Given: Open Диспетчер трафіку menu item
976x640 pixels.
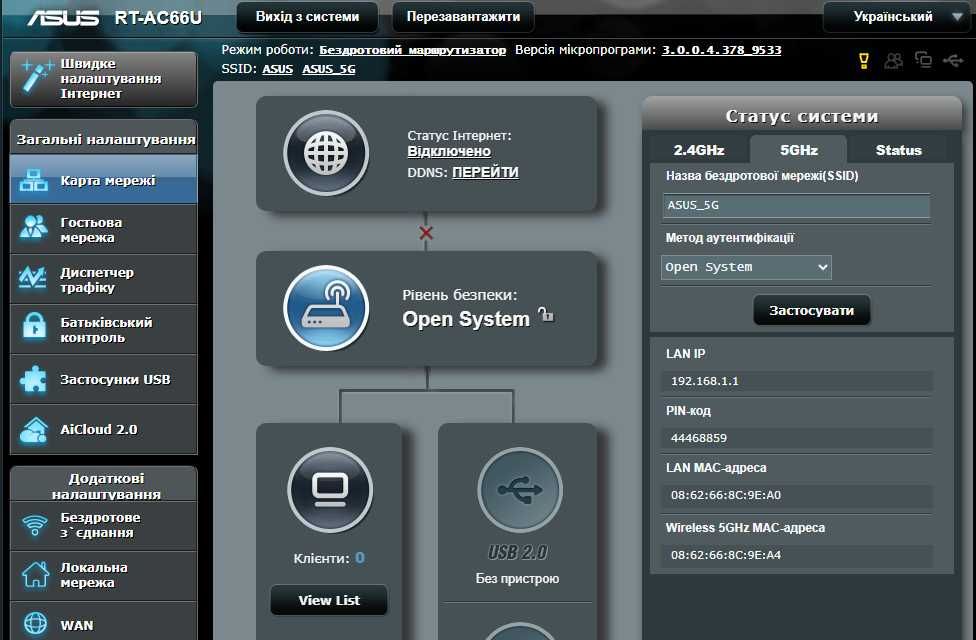Looking at the screenshot, I should point(104,280).
